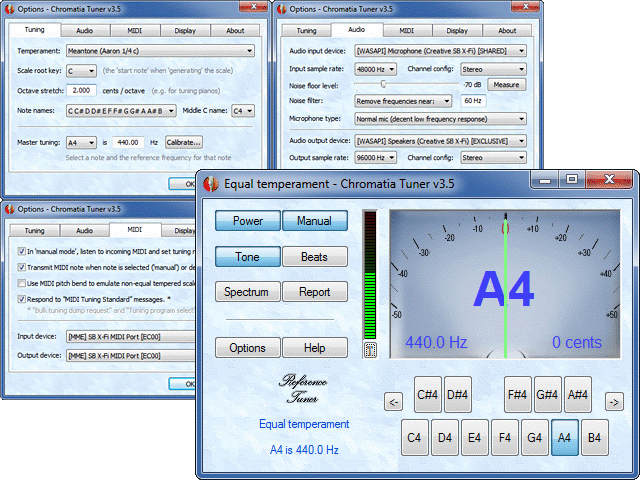Click the Help button
Viewport: 640px width, 480px height.
coord(315,348)
